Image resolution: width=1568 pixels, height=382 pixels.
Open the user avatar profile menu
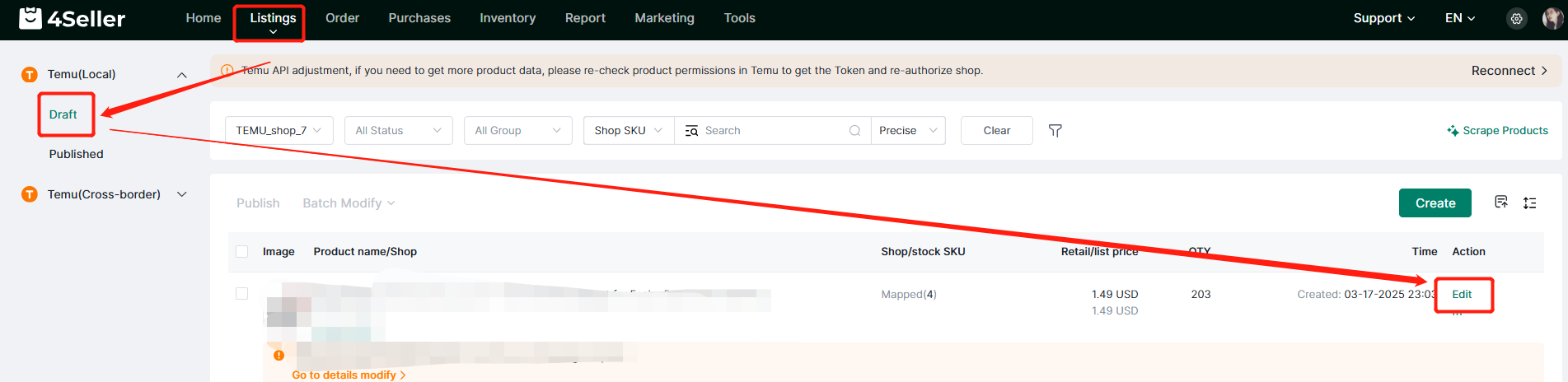click(1552, 18)
